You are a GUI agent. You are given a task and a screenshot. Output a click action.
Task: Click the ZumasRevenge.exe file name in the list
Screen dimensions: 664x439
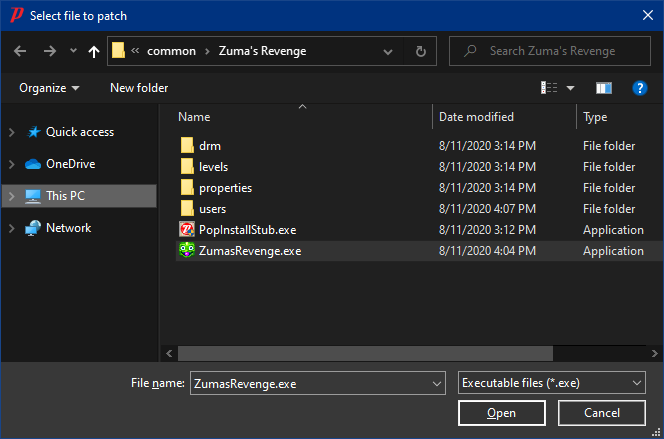(x=250, y=251)
